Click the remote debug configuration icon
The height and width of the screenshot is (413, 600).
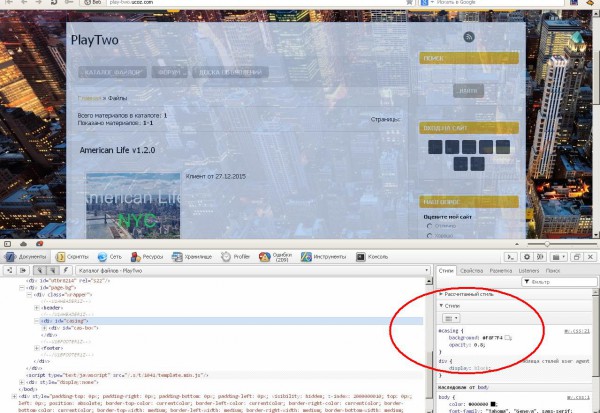tap(540, 257)
